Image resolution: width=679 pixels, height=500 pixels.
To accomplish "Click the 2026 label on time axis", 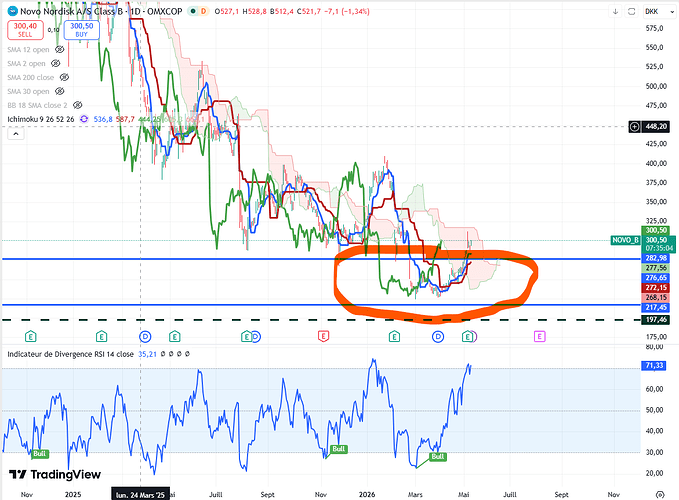I will (367, 494).
